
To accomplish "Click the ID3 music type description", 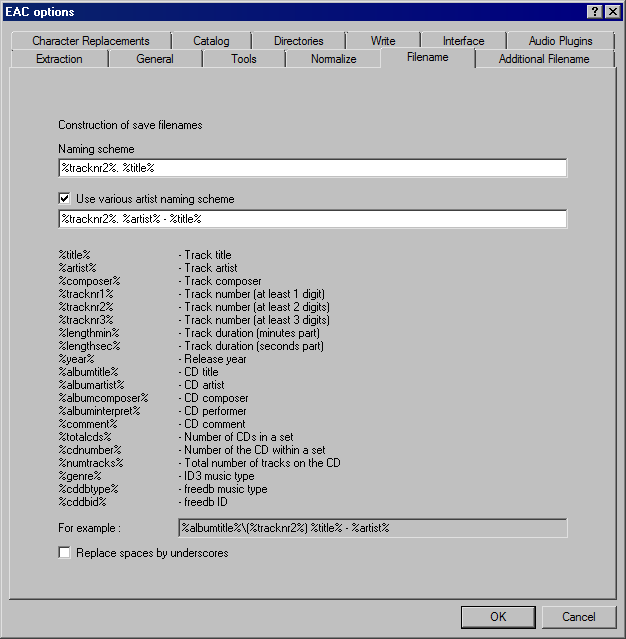I will point(216,476).
